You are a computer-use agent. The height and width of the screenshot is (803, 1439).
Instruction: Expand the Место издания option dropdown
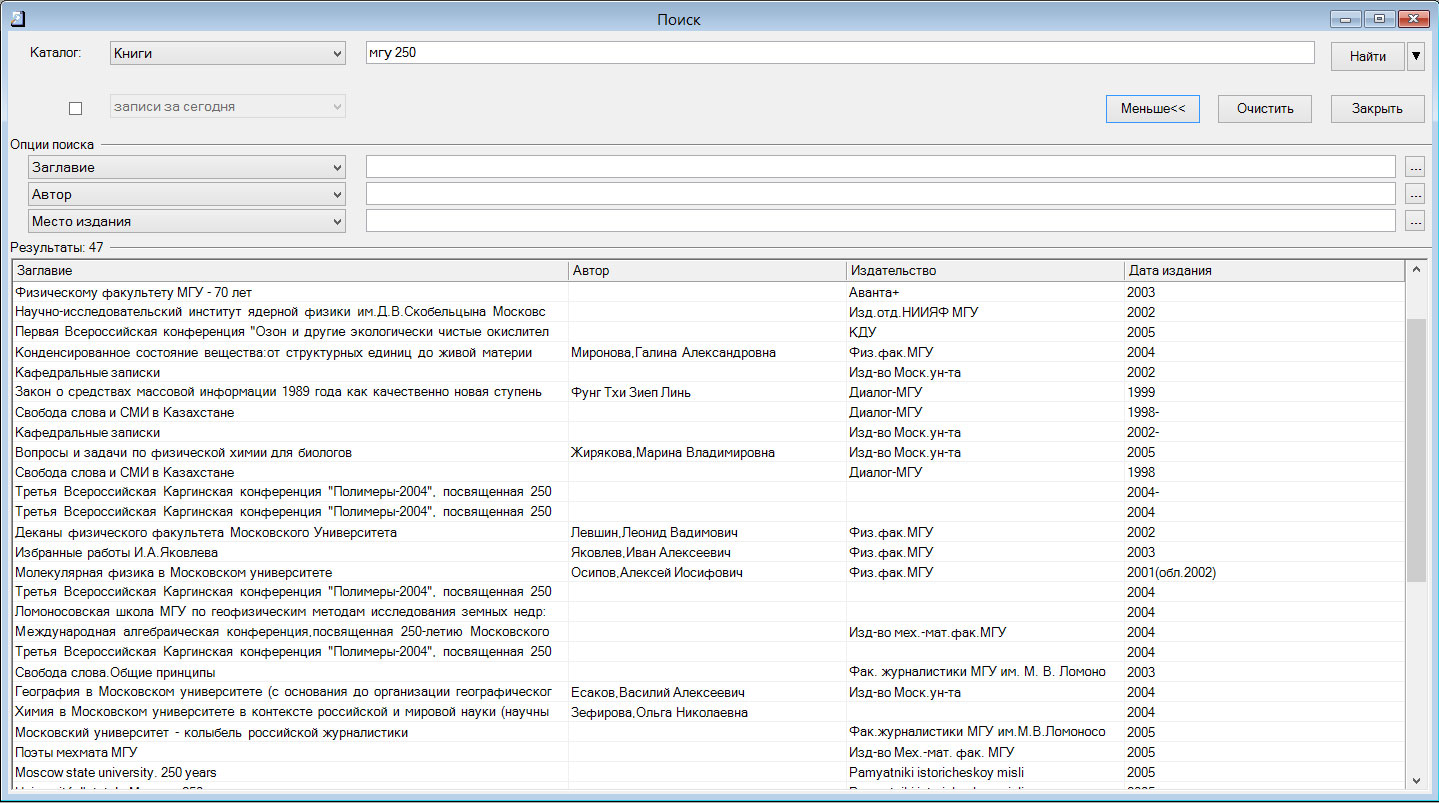click(x=187, y=221)
